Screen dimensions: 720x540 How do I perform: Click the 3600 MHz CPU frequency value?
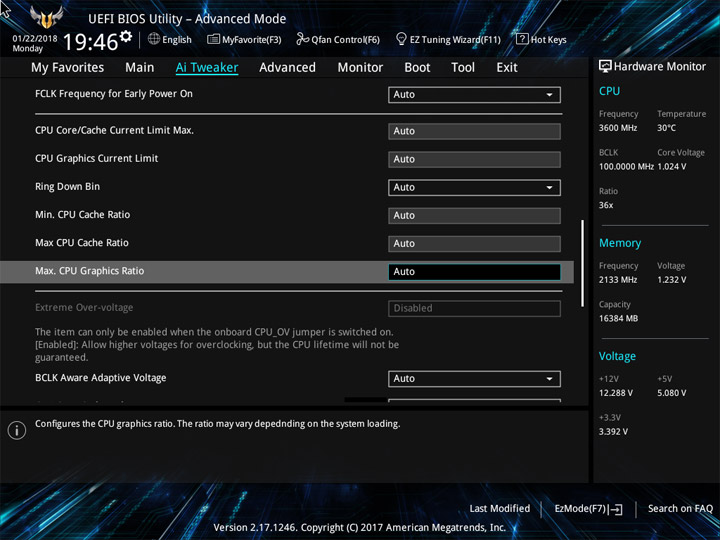[x=618, y=128]
